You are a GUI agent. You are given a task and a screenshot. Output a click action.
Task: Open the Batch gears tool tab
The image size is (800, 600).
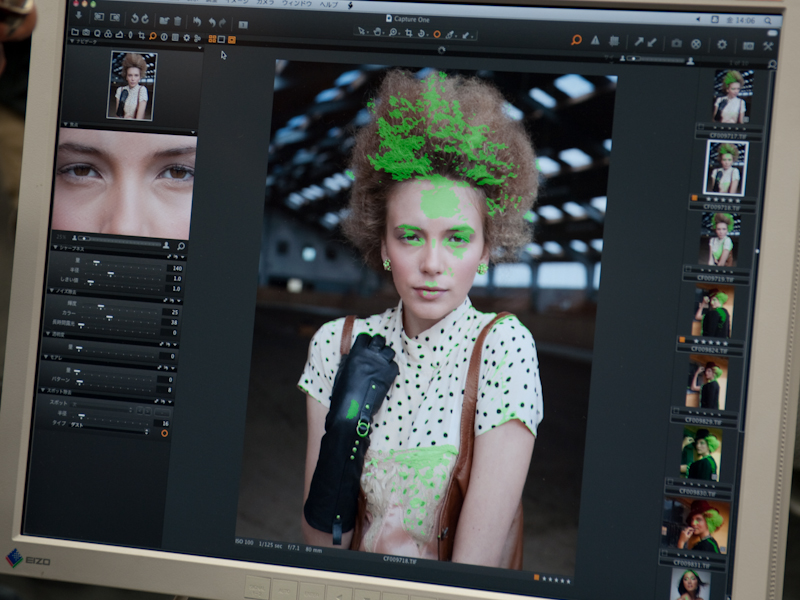tap(197, 38)
